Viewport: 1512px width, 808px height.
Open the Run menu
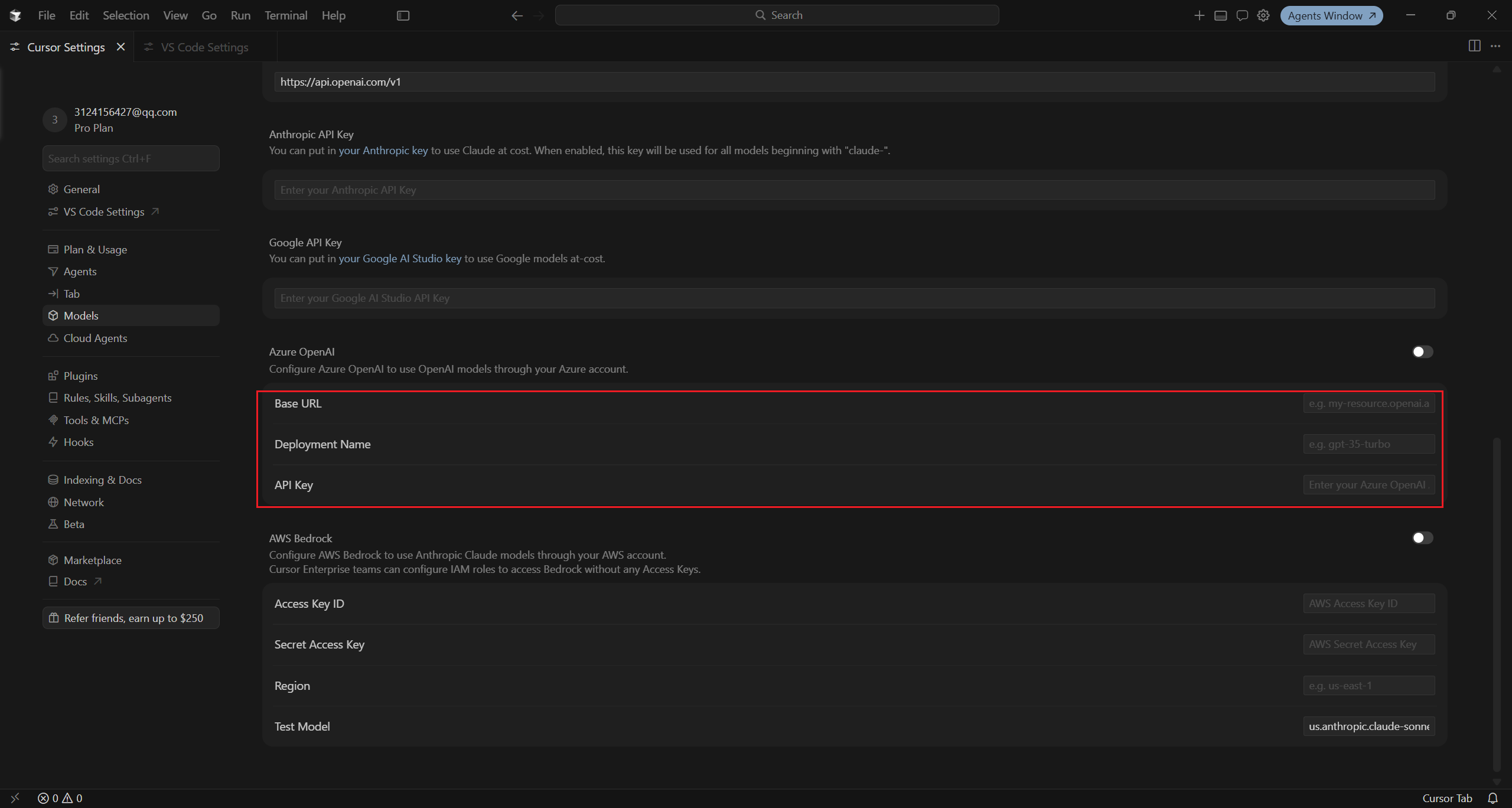[x=240, y=15]
